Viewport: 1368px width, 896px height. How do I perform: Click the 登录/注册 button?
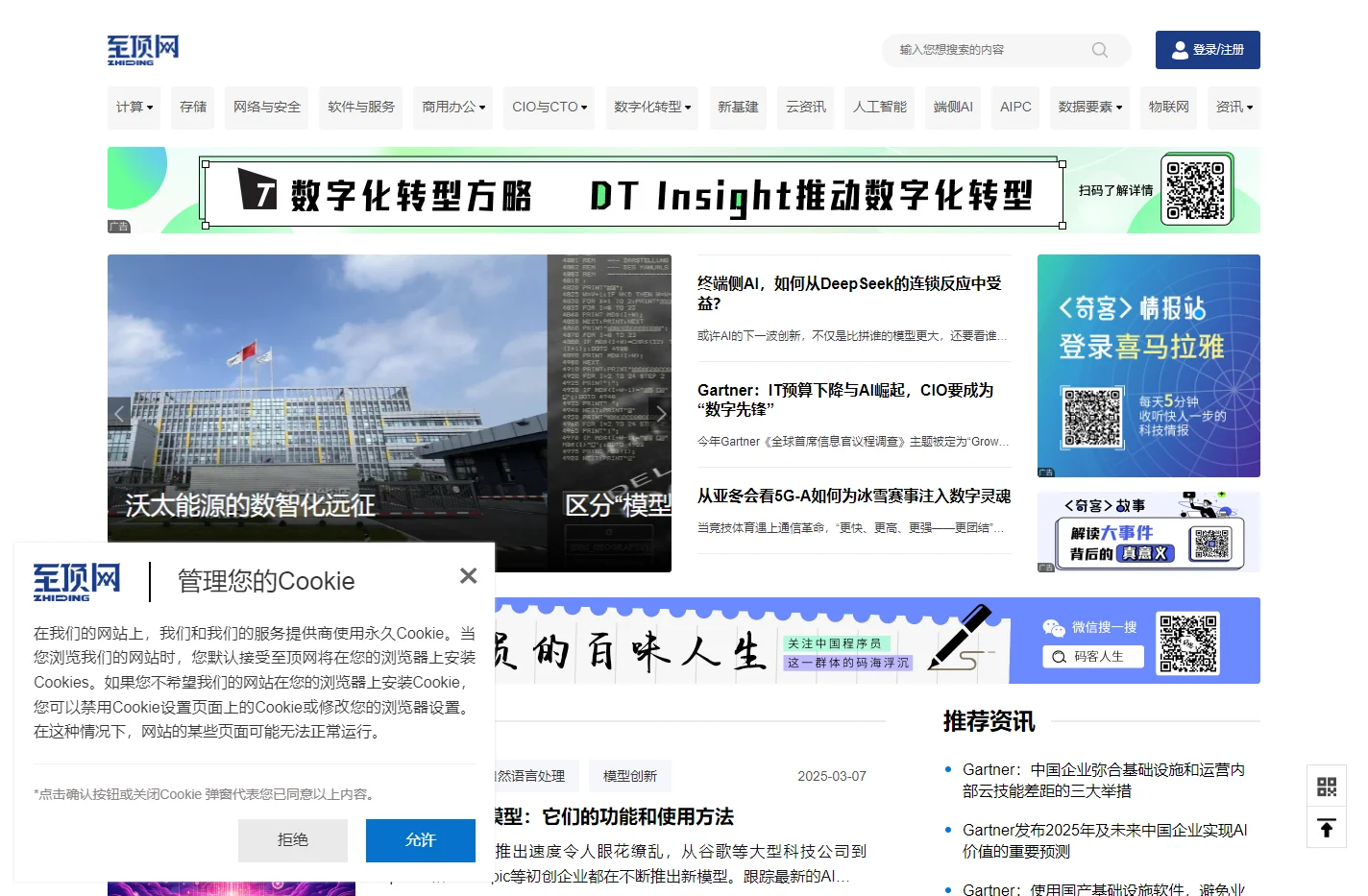(x=1208, y=50)
